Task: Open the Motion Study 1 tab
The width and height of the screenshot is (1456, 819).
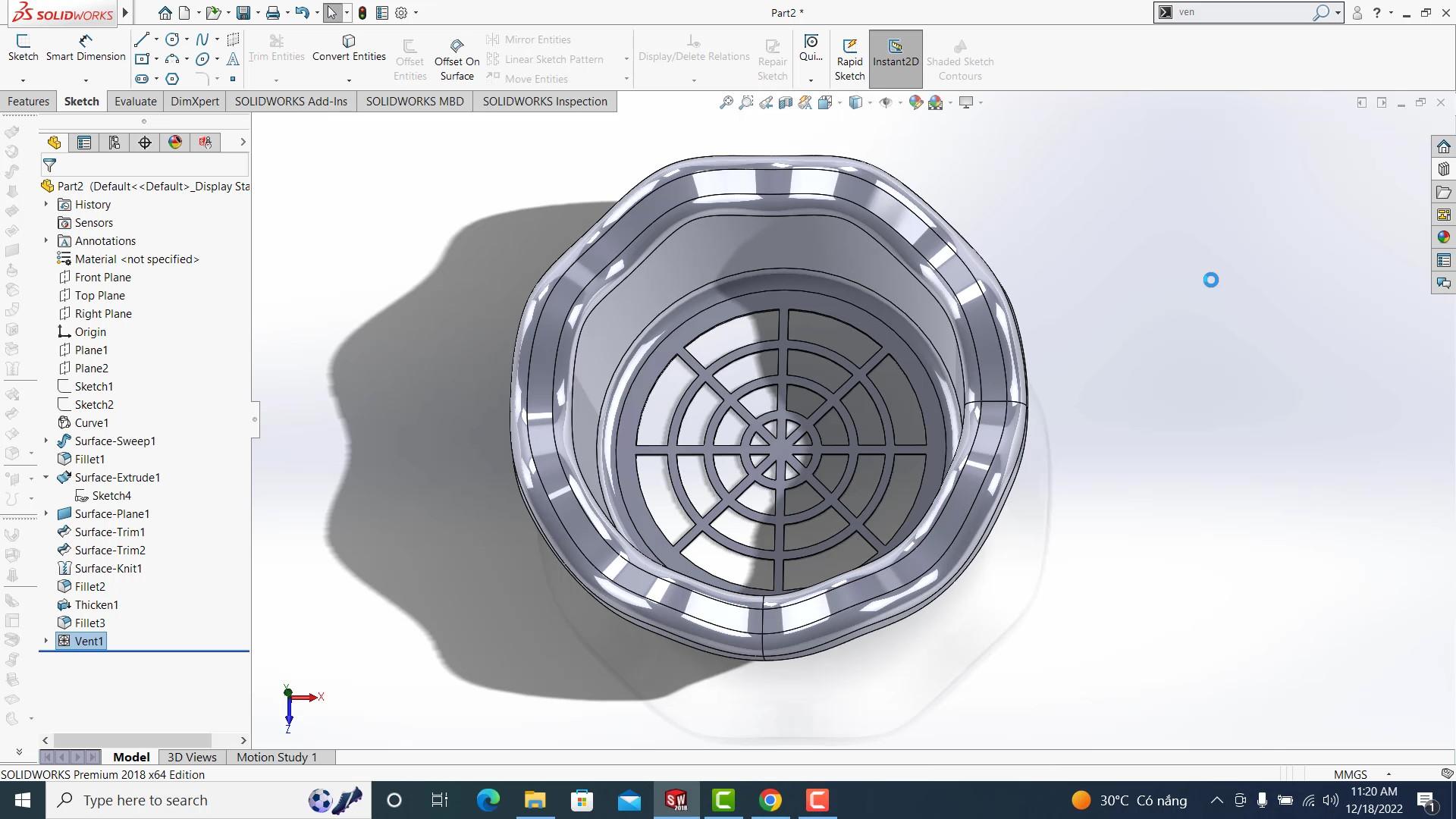Action: [x=276, y=757]
